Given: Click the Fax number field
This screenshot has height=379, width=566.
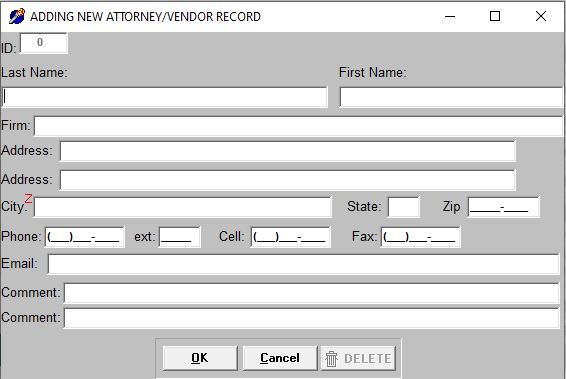Looking at the screenshot, I should point(421,237).
